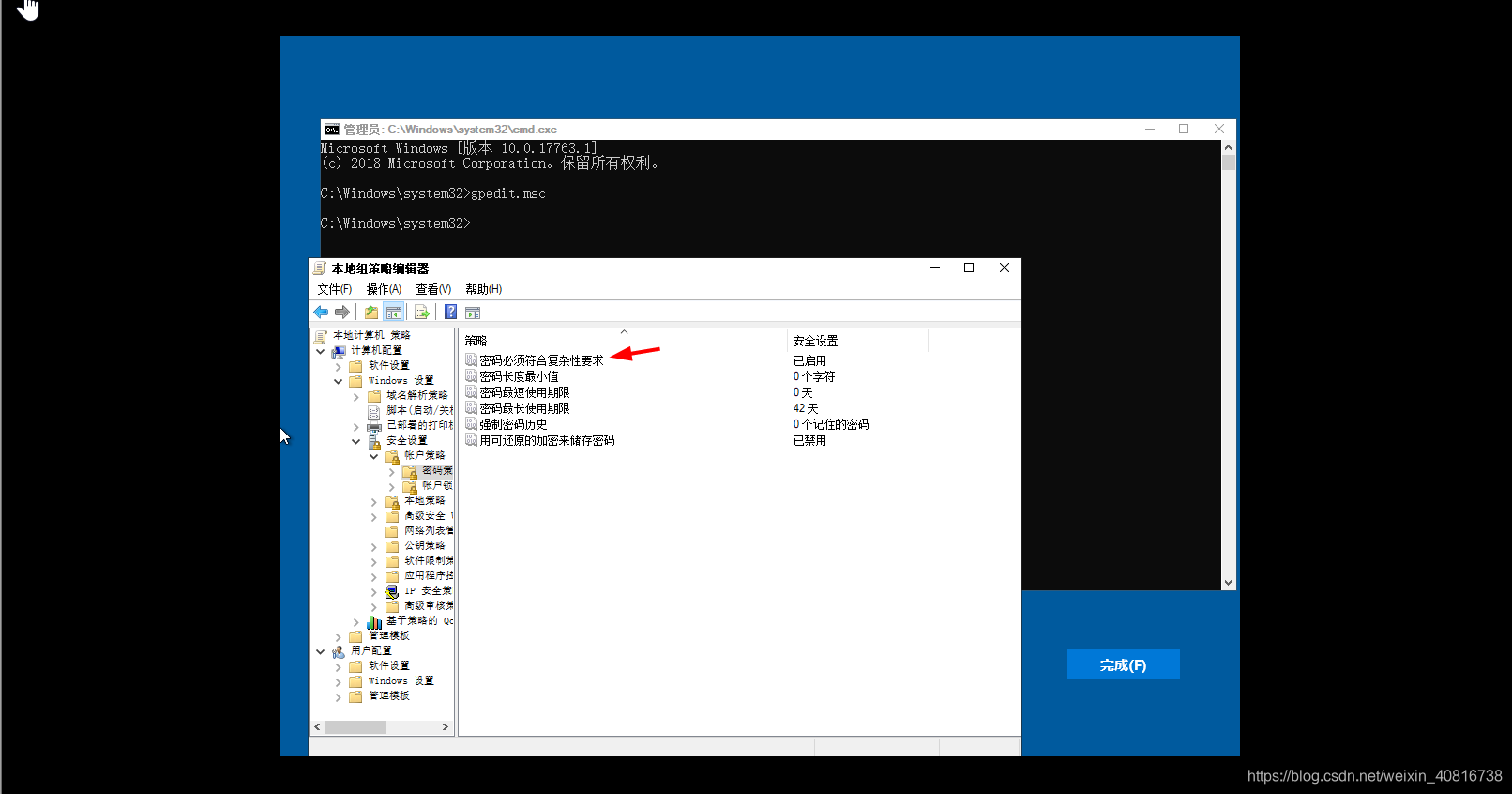Click the 安全设置 server-lock icon in tree
The width and height of the screenshot is (1512, 794).
coord(374,441)
